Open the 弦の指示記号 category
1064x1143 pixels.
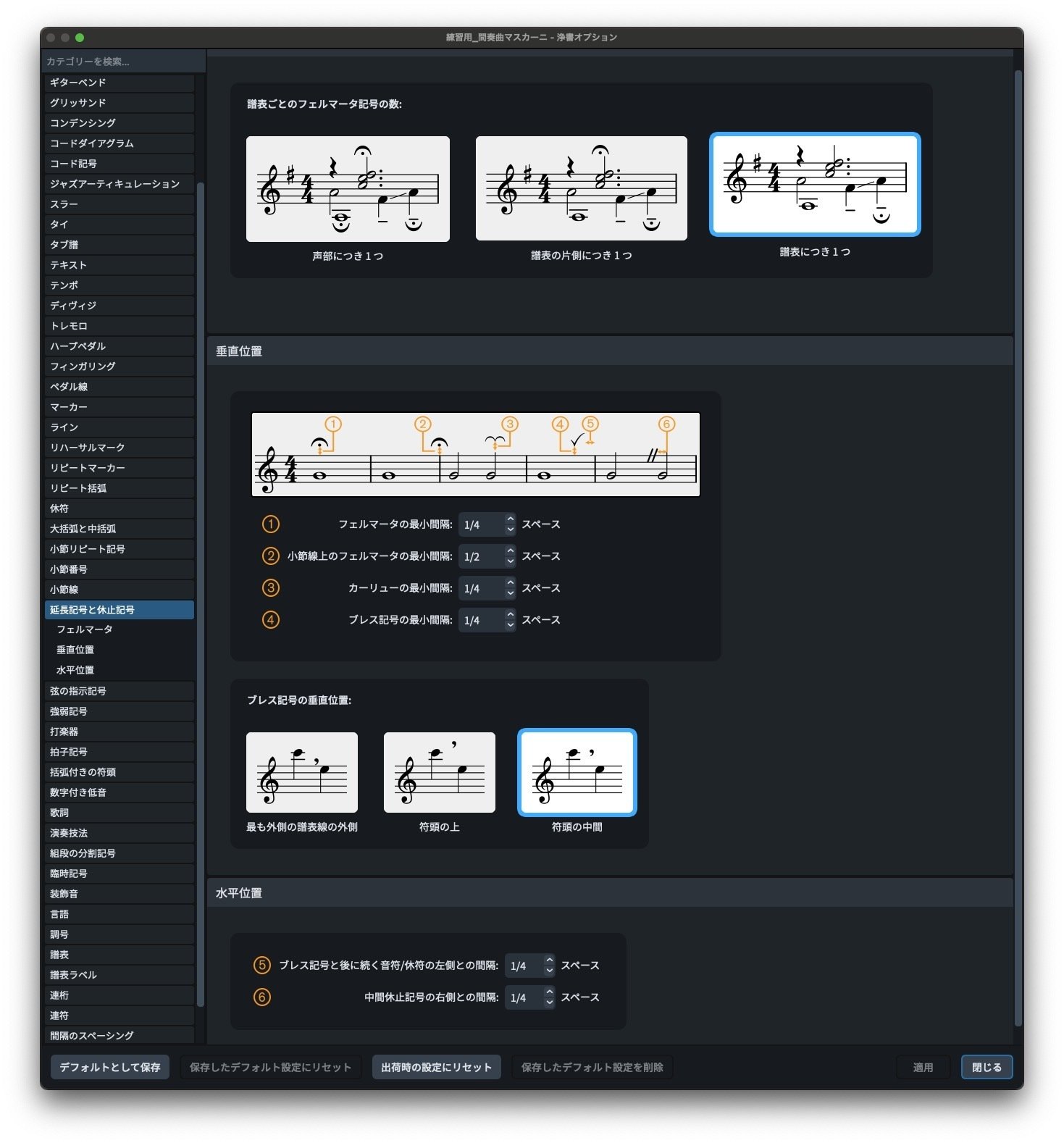(x=120, y=691)
